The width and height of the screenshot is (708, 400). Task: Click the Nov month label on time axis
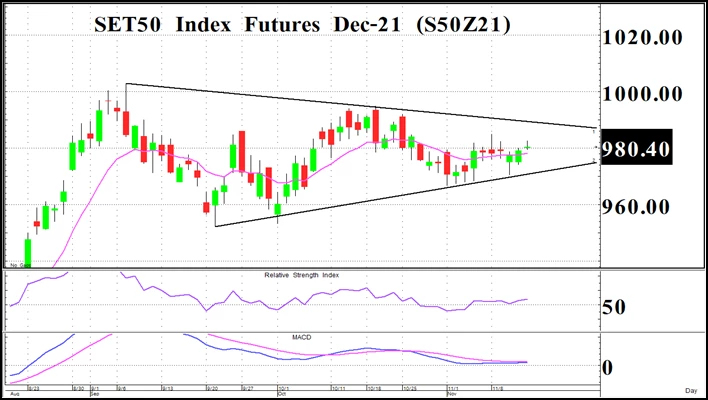point(452,394)
